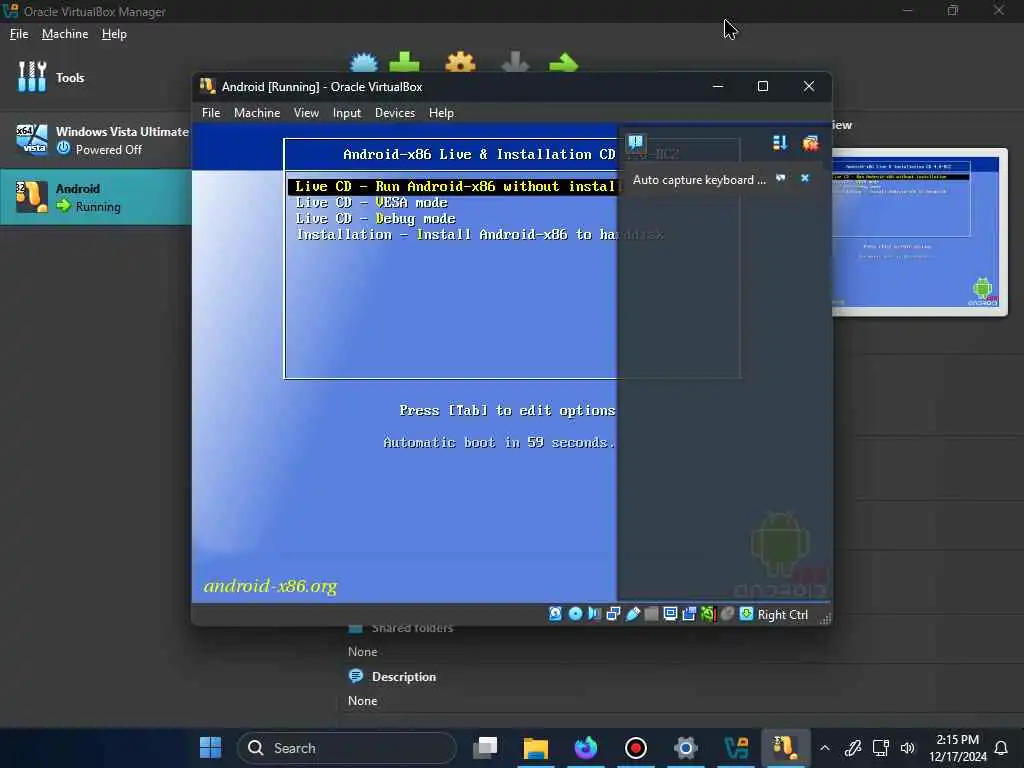Viewport: 1024px width, 768px height.
Task: Click the hard disk activity status icon
Action: pyautogui.click(x=555, y=614)
